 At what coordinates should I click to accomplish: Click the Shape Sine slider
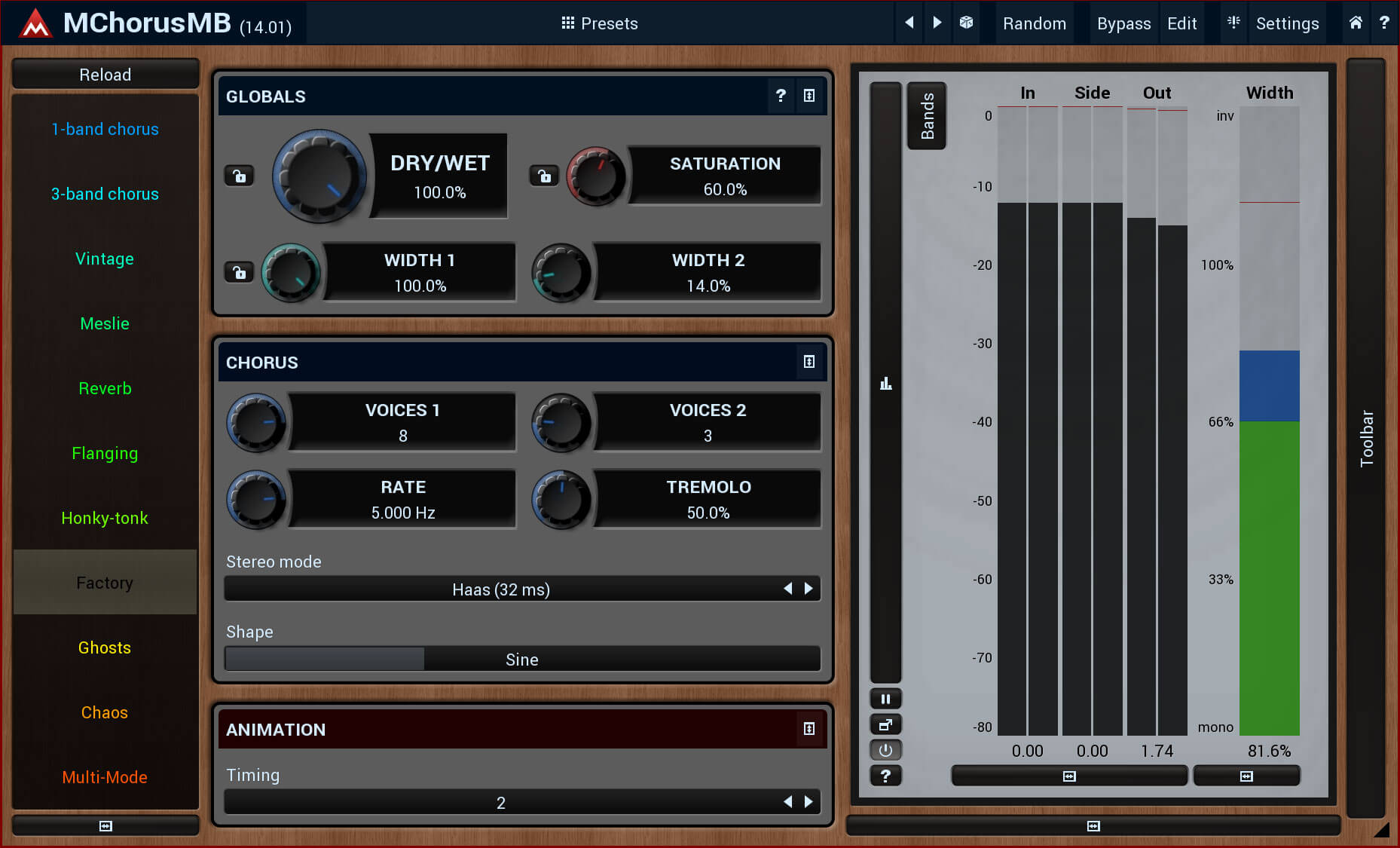click(x=522, y=659)
